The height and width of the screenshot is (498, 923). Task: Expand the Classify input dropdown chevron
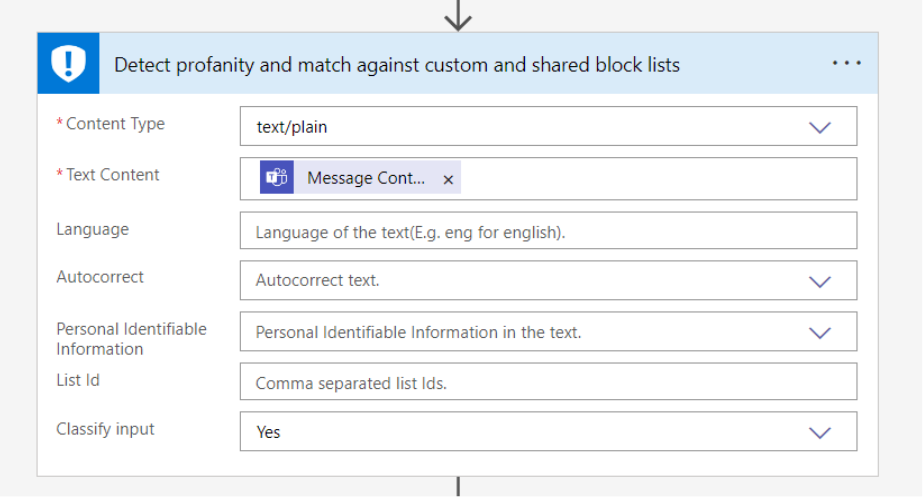pyautogui.click(x=820, y=432)
